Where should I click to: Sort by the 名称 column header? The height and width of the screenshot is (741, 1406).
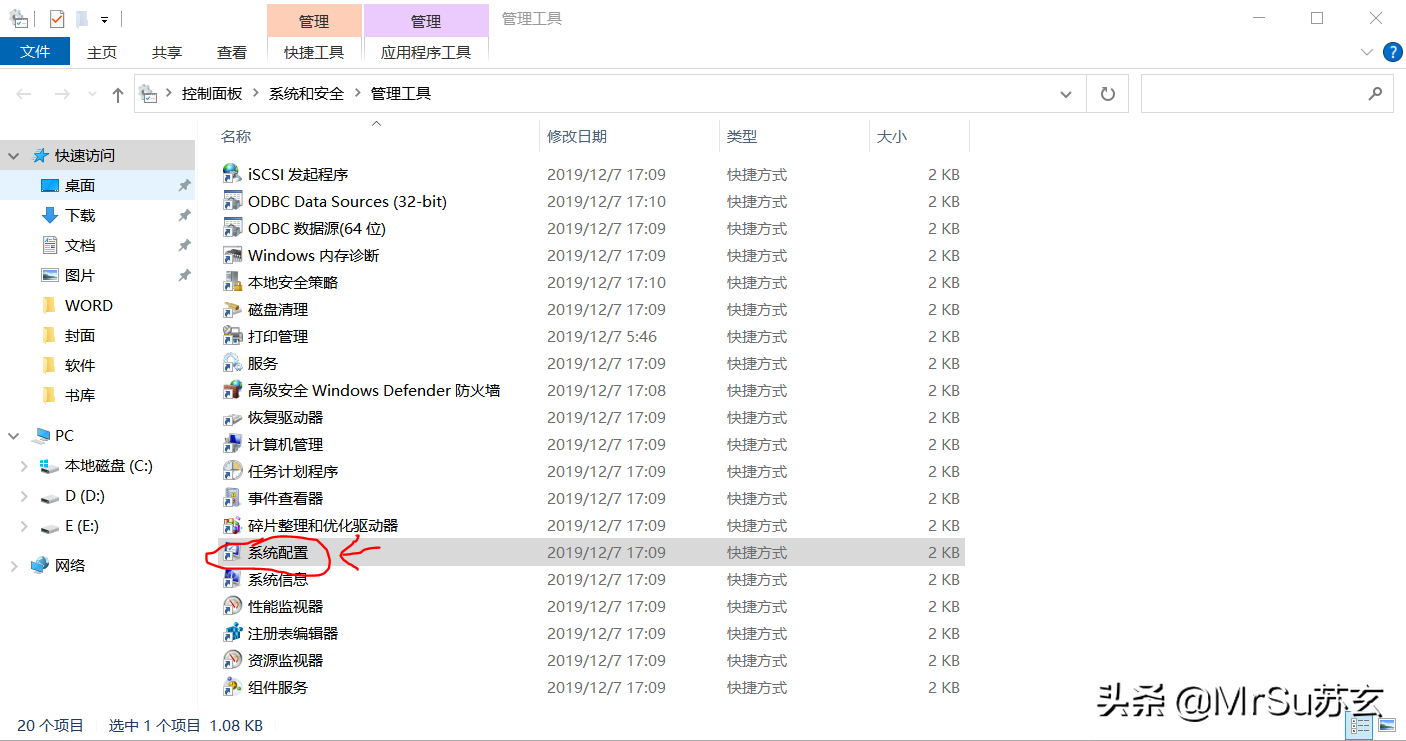(236, 136)
